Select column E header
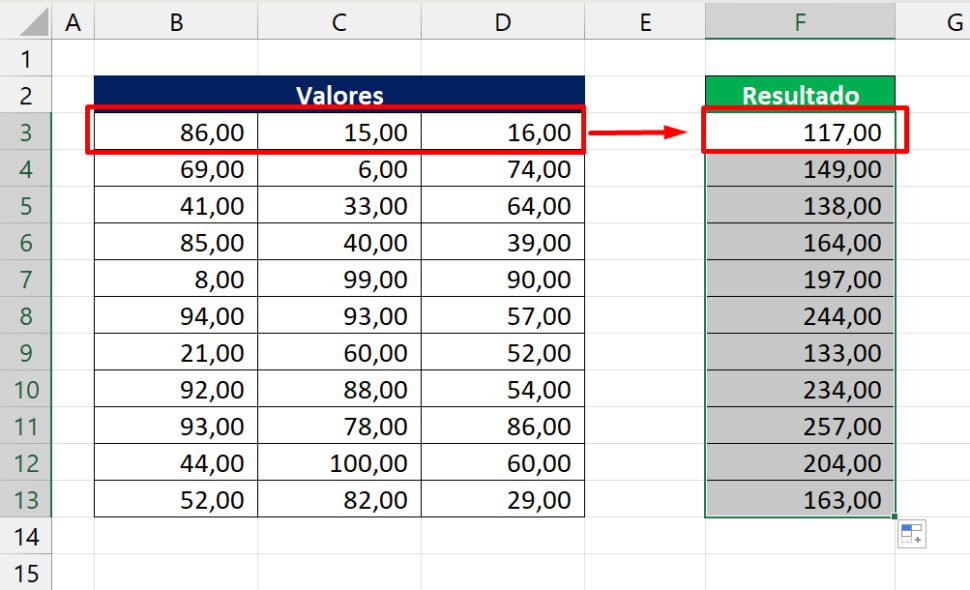Screen dimensions: 970x590 (x=644, y=22)
